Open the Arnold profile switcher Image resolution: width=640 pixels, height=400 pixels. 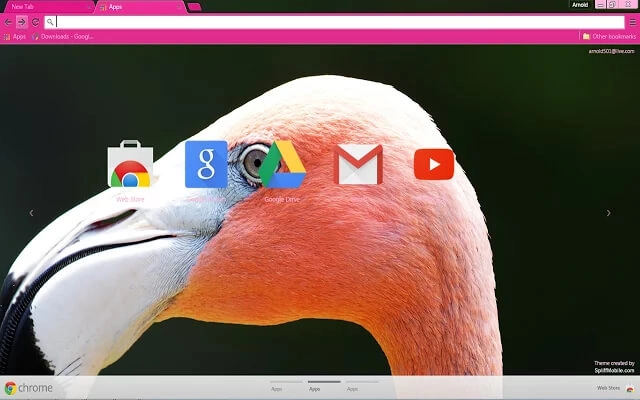click(x=580, y=5)
